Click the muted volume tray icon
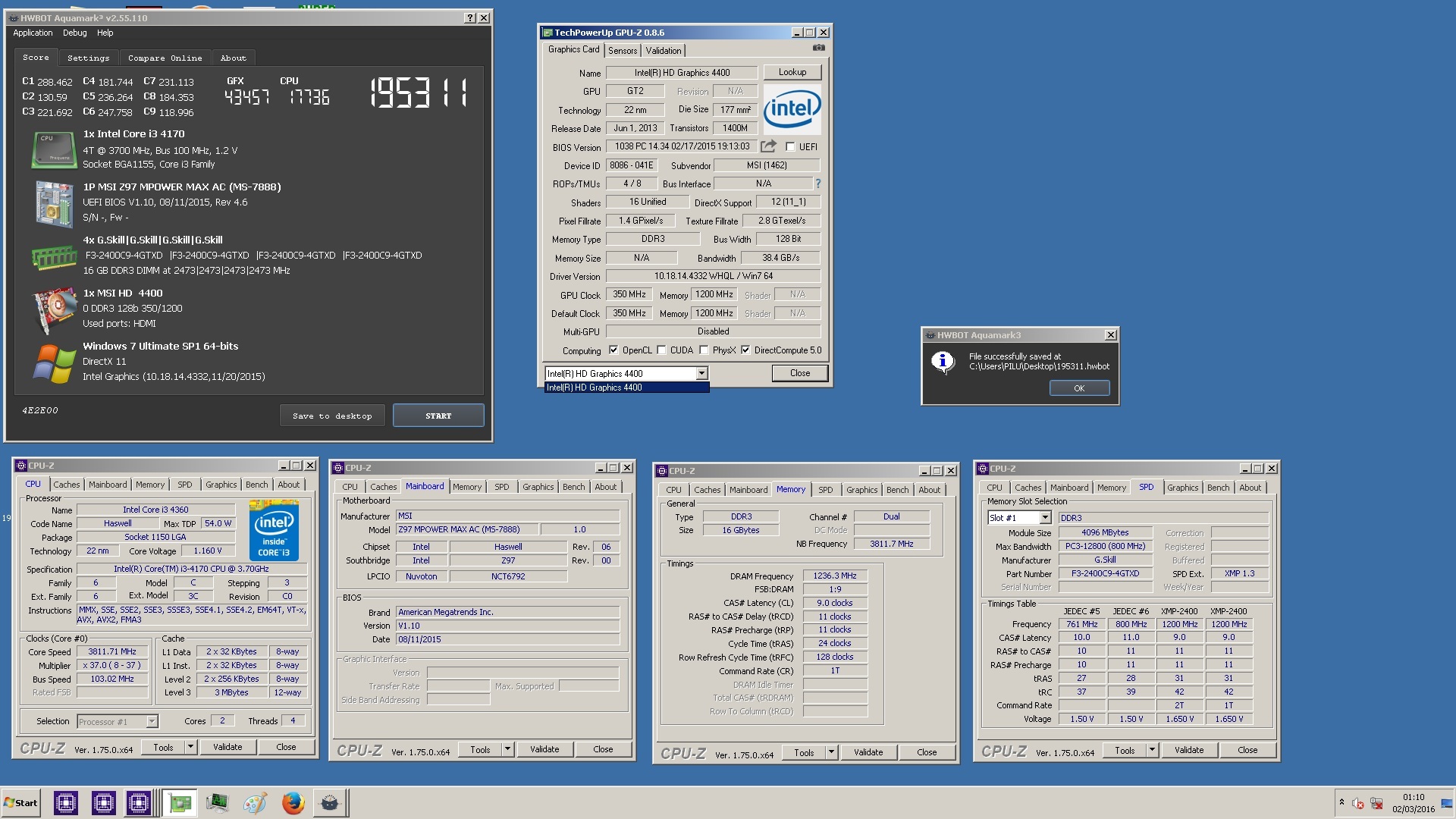1456x819 pixels. (1358, 803)
